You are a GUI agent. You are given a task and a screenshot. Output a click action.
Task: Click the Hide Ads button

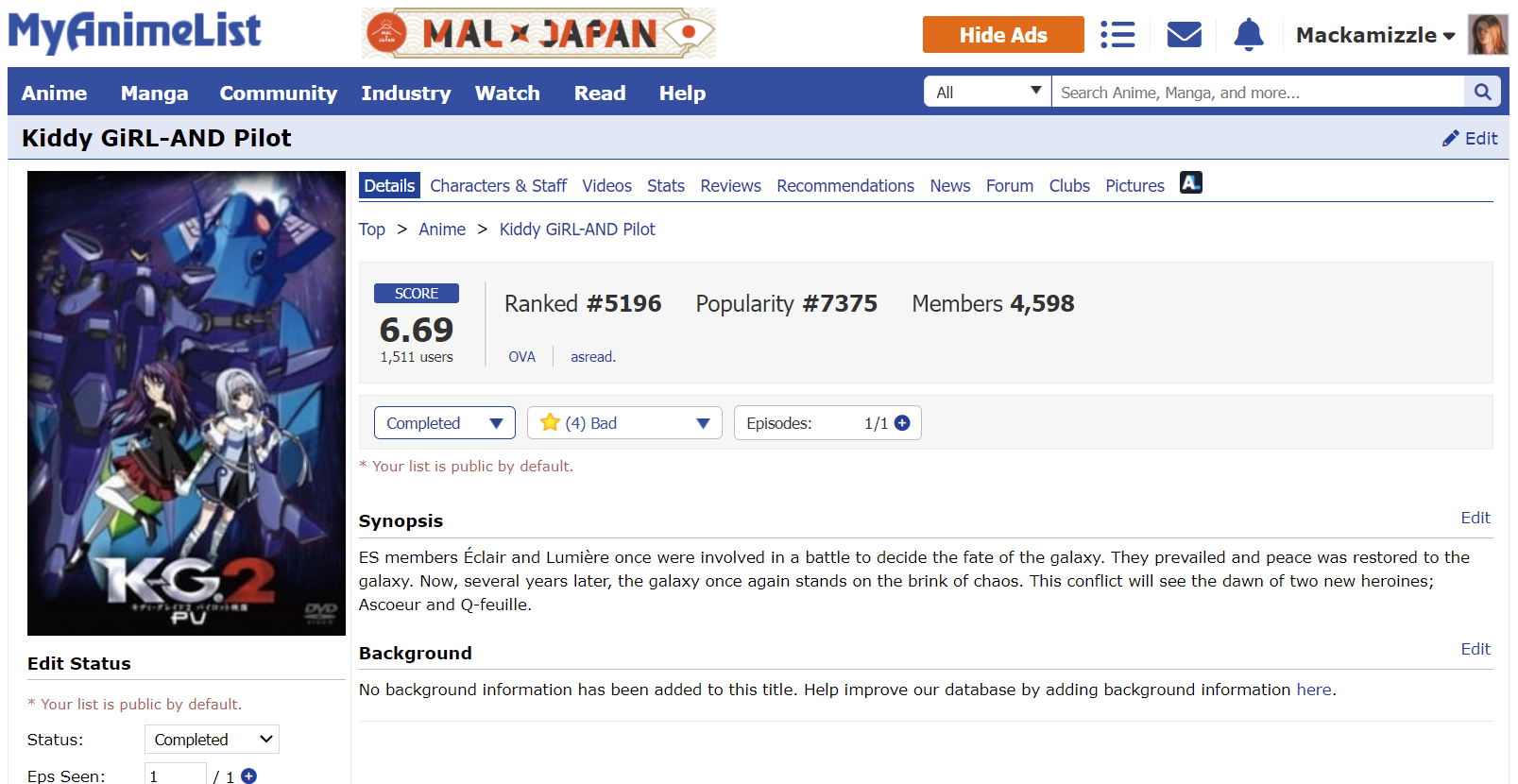point(1003,35)
